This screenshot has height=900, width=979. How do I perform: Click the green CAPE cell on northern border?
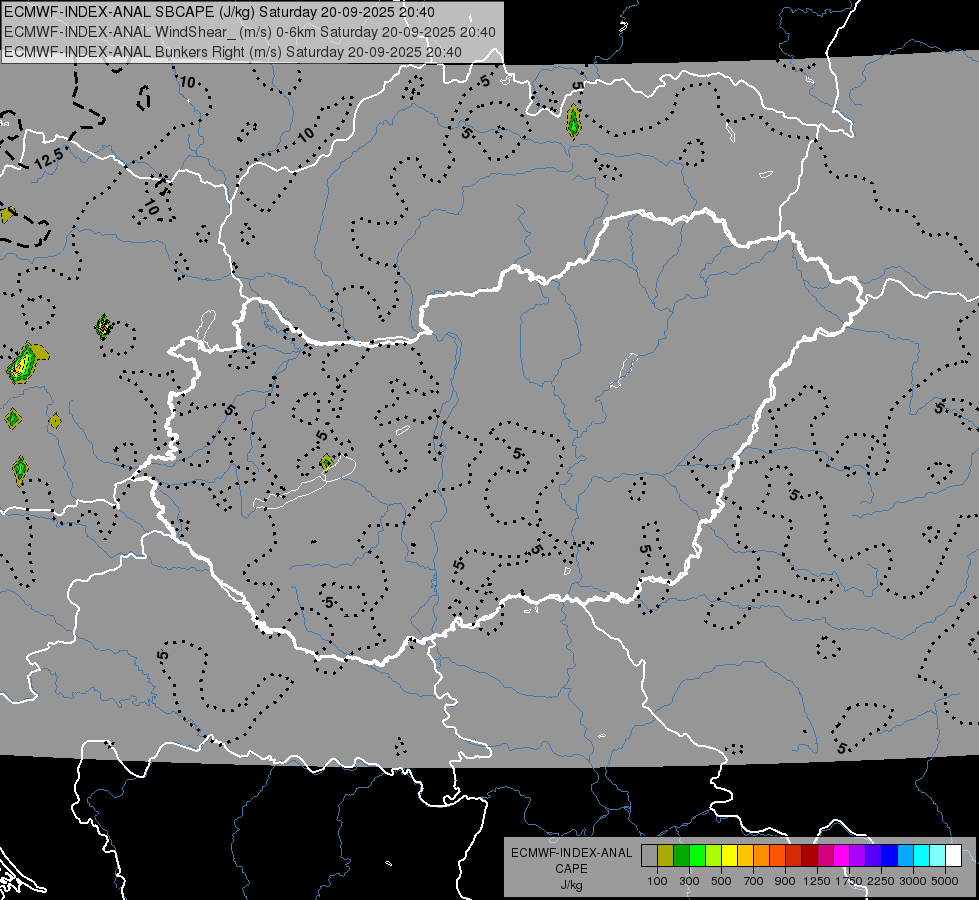click(x=573, y=122)
